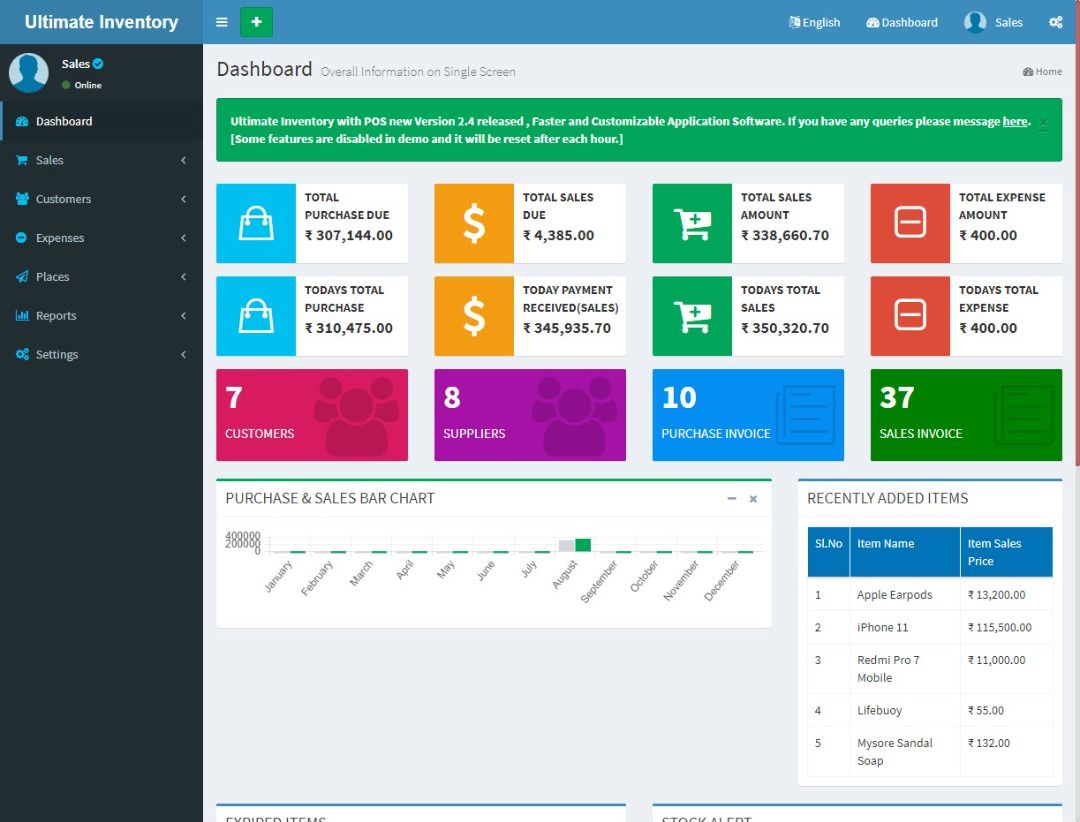Click the expense icon on Total Expense Amount tile
Image resolution: width=1080 pixels, height=822 pixels.
909,221
